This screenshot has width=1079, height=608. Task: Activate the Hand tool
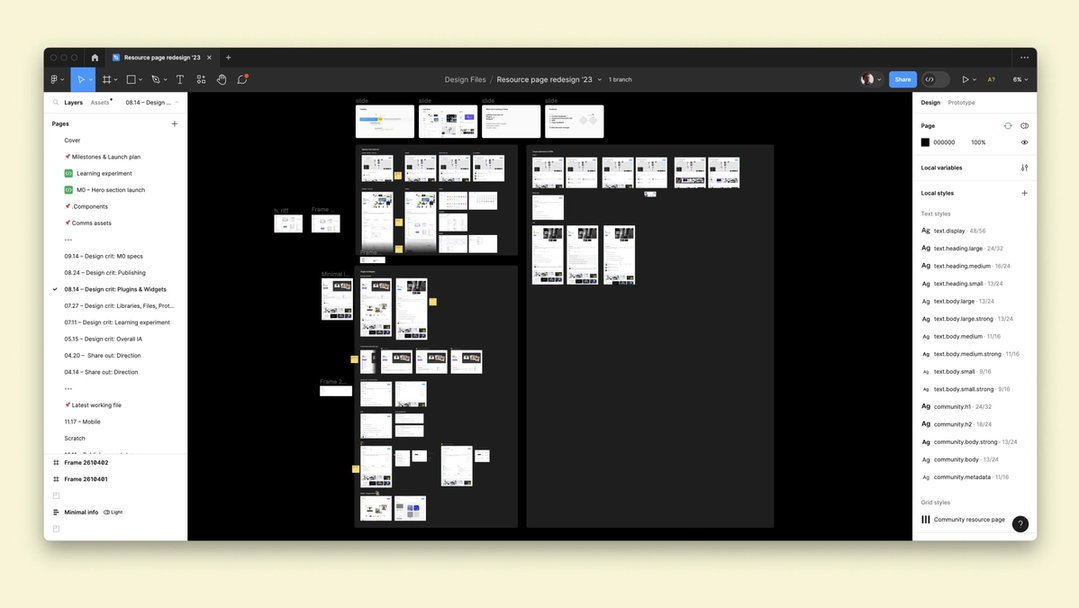coord(221,79)
